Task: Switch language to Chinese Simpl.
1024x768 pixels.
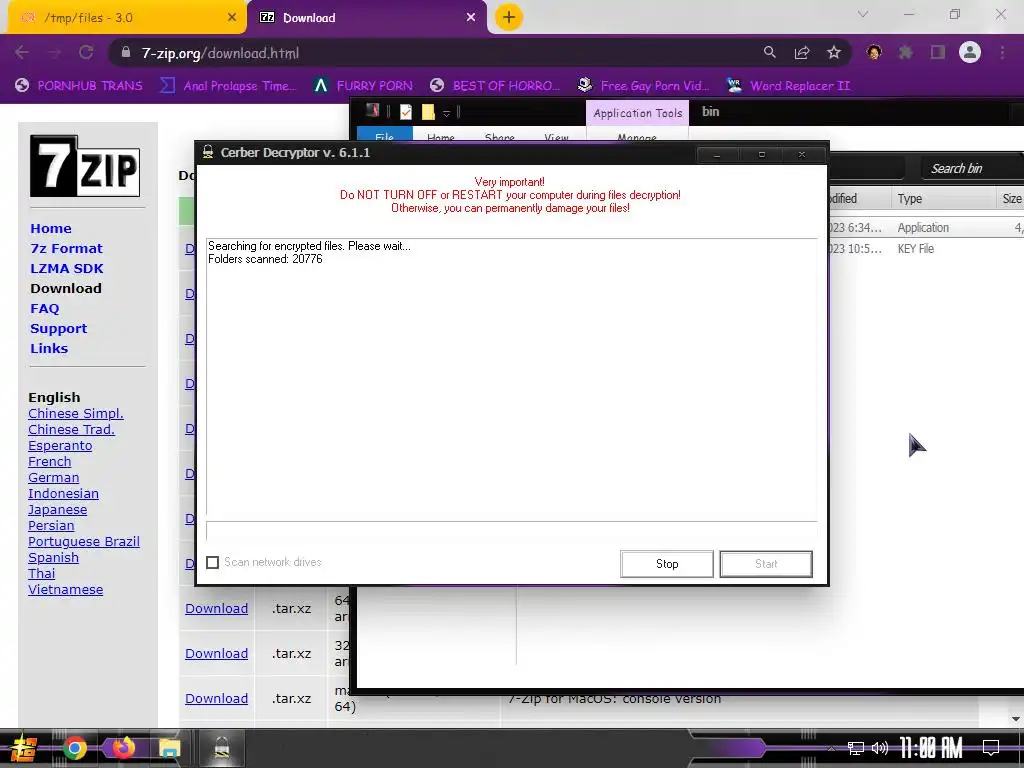Action: tap(76, 413)
